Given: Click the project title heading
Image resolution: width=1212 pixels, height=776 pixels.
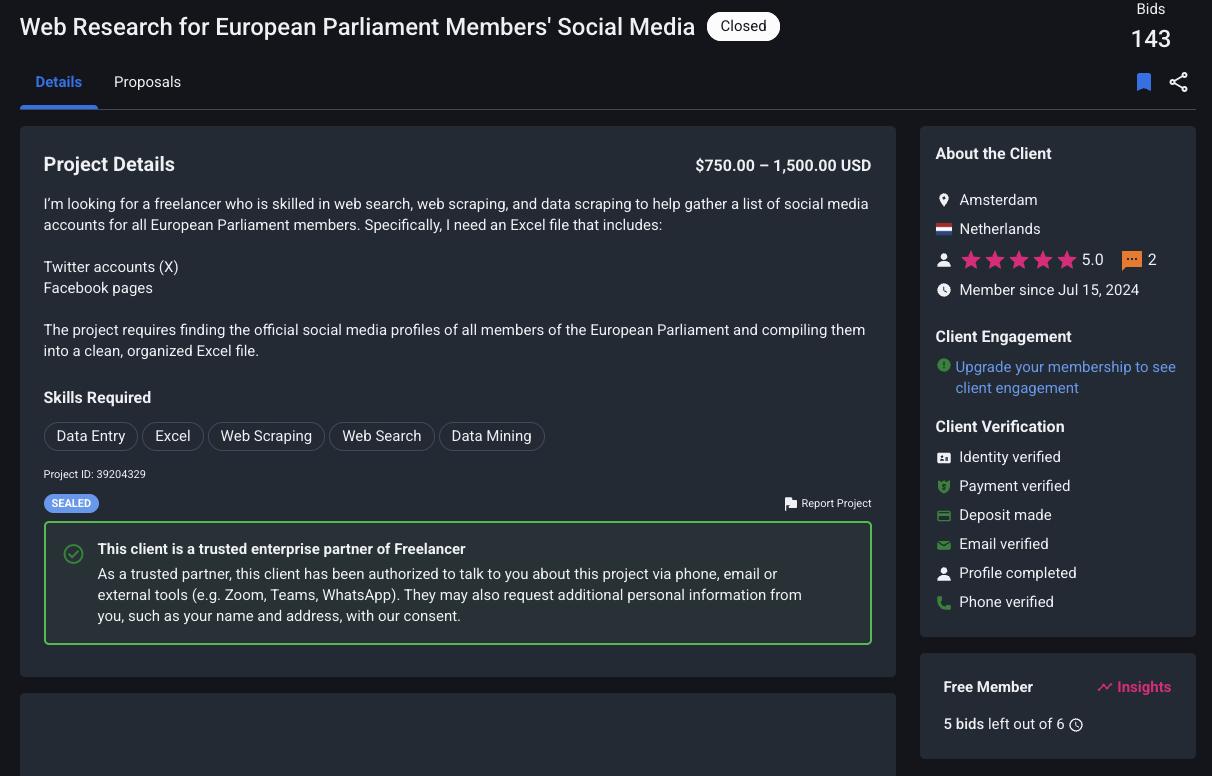Looking at the screenshot, I should click(x=357, y=27).
